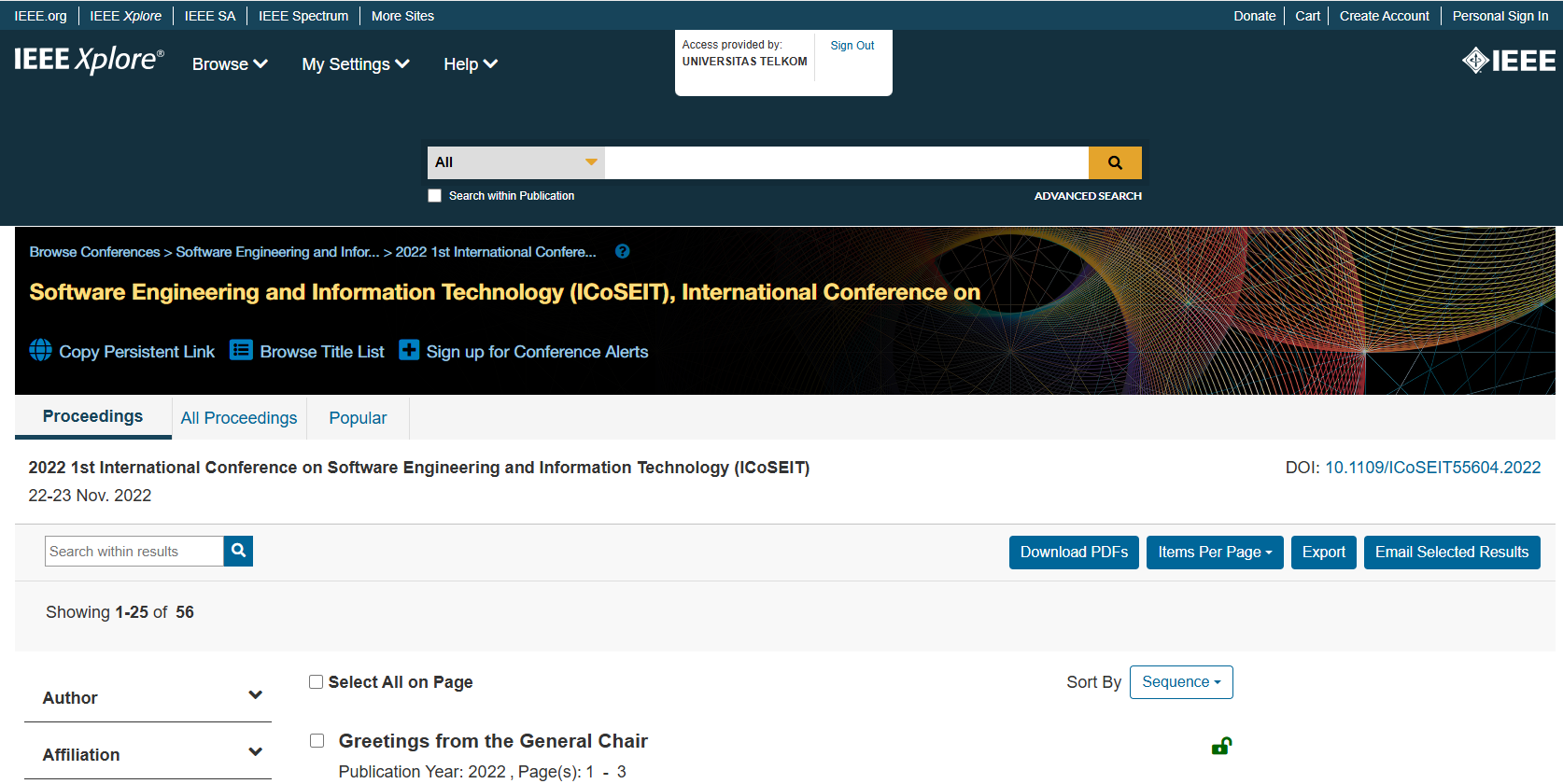
Task: Open the All search category dropdown
Action: [515, 162]
